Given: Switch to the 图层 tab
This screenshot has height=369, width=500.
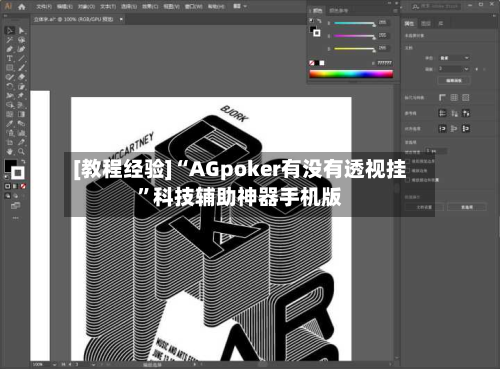Looking at the screenshot, I should click(x=426, y=23).
